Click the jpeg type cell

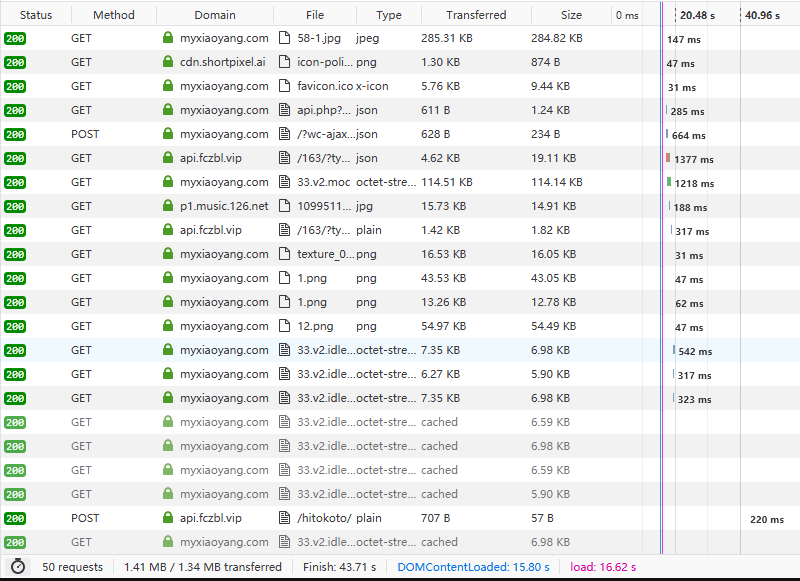point(367,38)
